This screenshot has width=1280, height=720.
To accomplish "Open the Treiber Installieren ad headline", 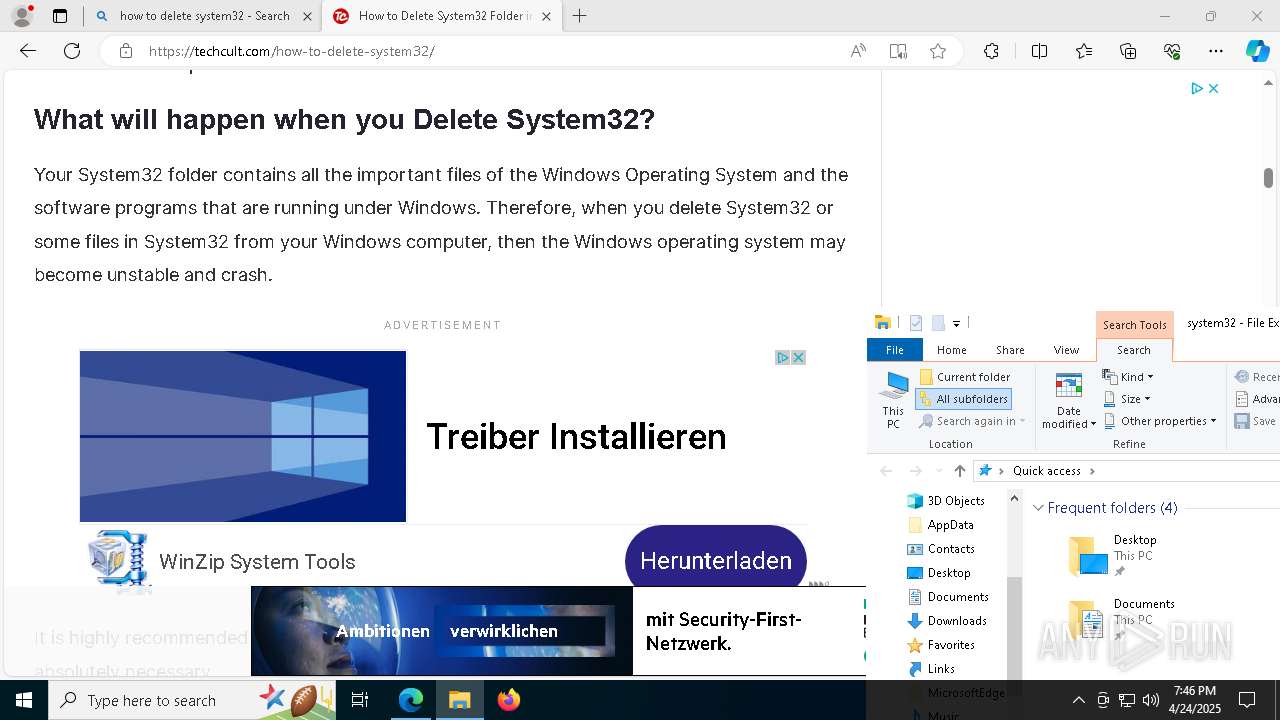I will [576, 437].
